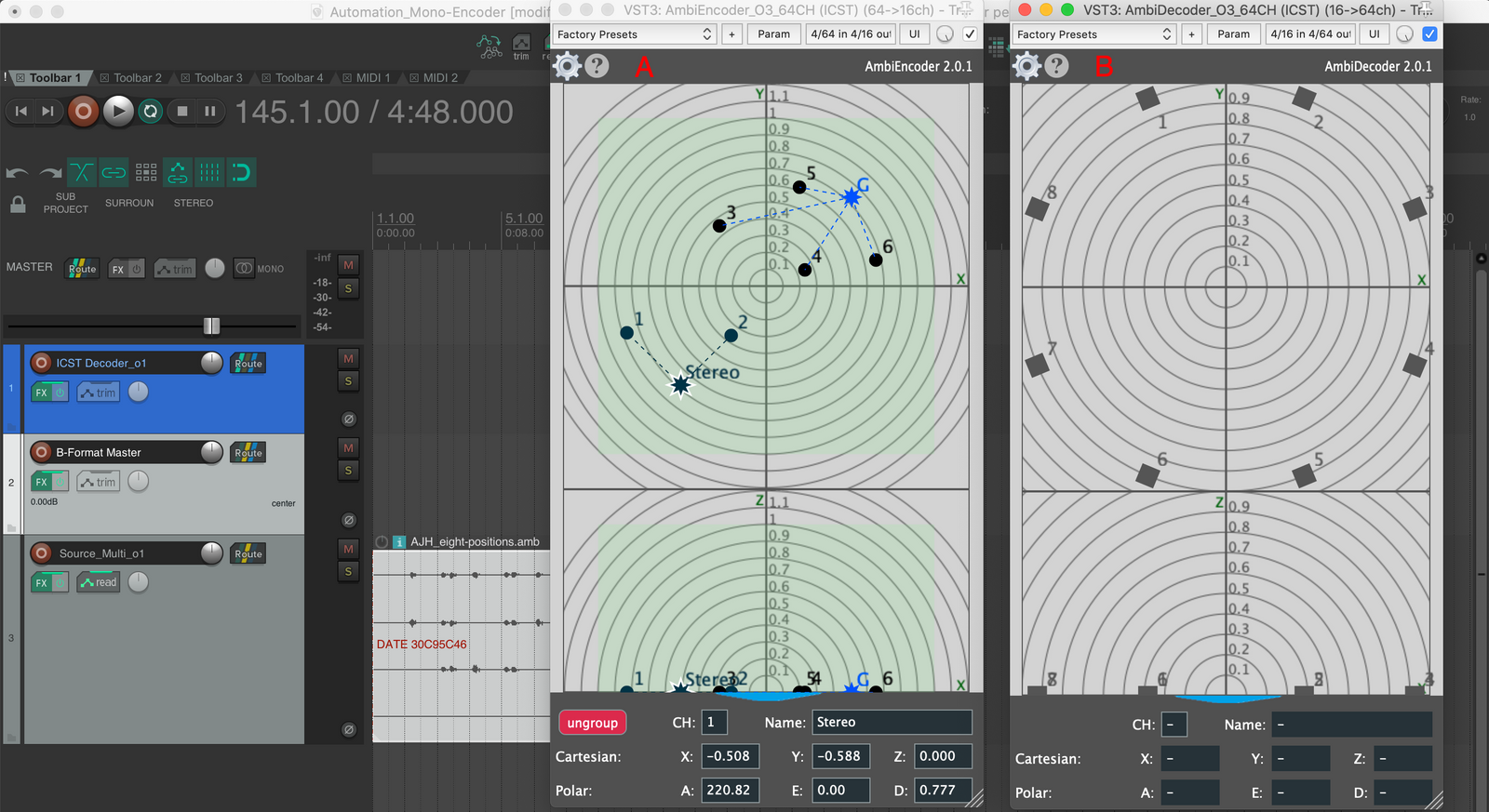
Task: Open the MASTER track Route button
Action: 82,269
